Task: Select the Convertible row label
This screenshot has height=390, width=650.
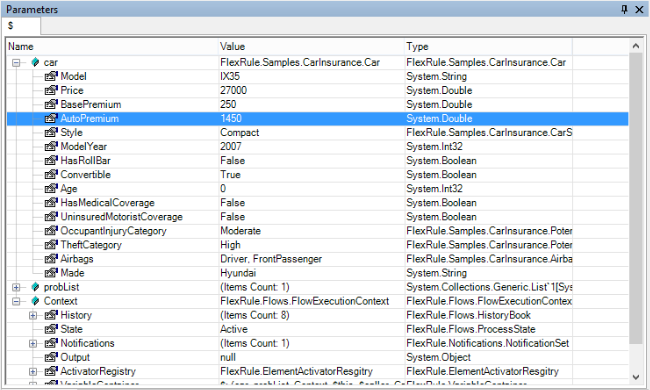Action: tap(86, 175)
